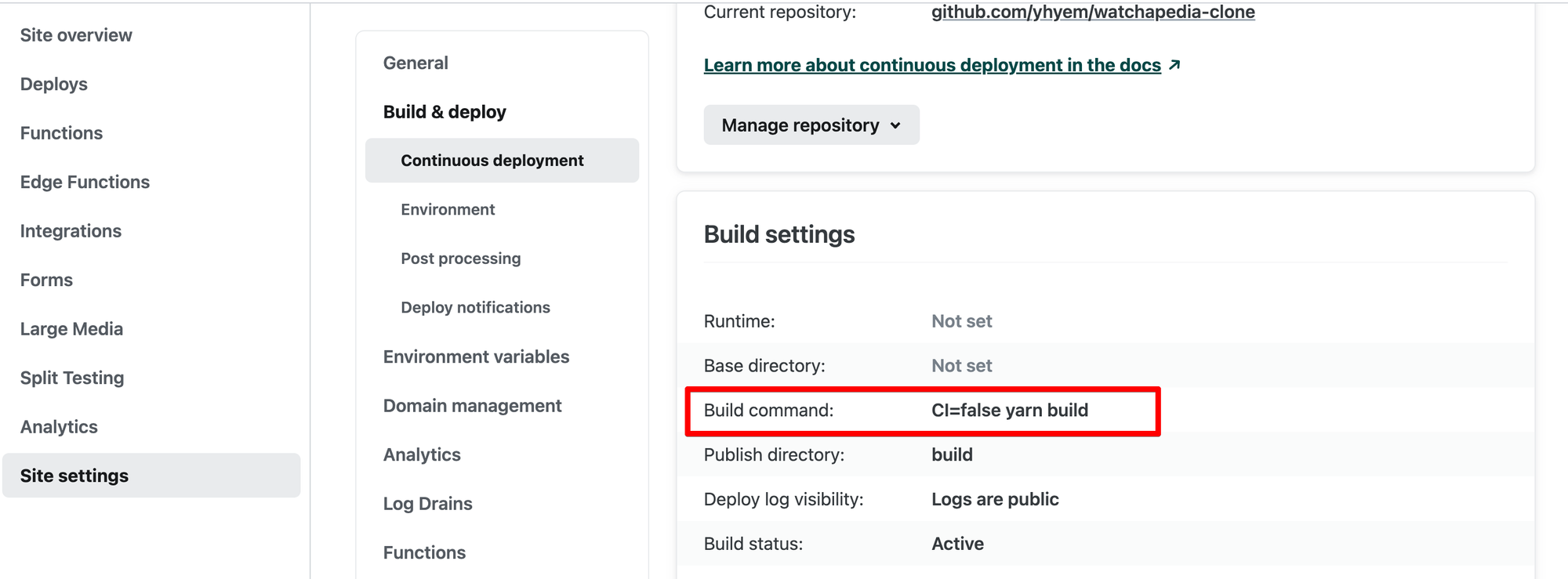Expand the Manage repository dropdown
Screen dimensions: 1568x579
811,125
